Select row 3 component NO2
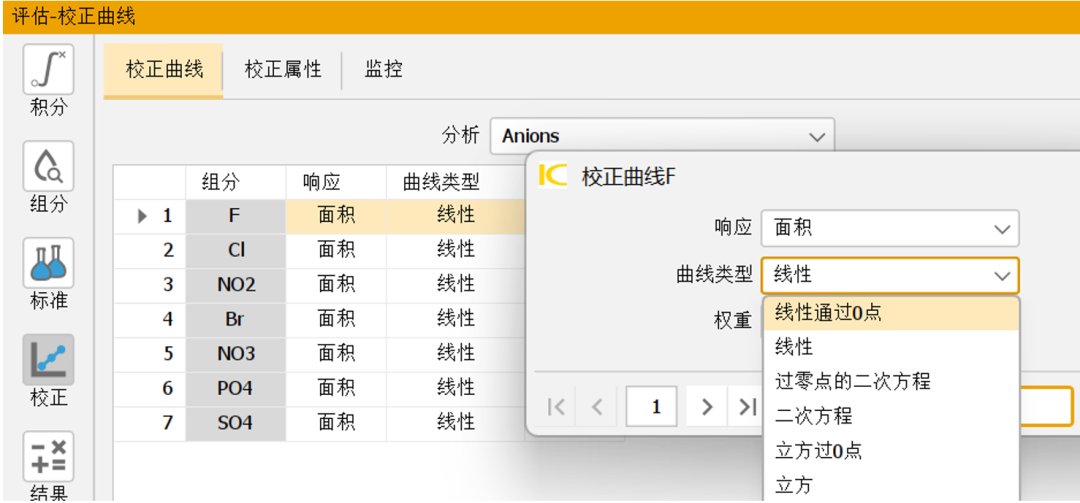Viewport: 1080px width, 503px height. (x=236, y=285)
